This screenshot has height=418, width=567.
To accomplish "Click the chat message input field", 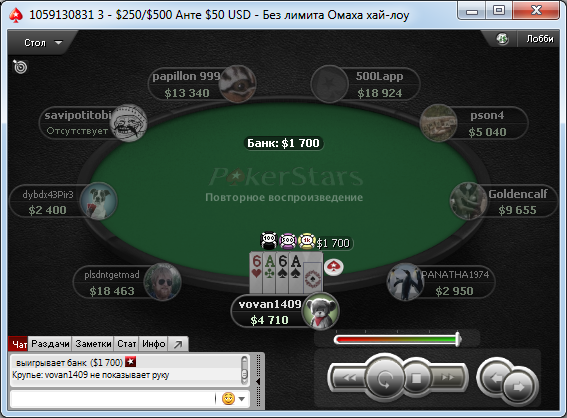I will coord(114,399).
